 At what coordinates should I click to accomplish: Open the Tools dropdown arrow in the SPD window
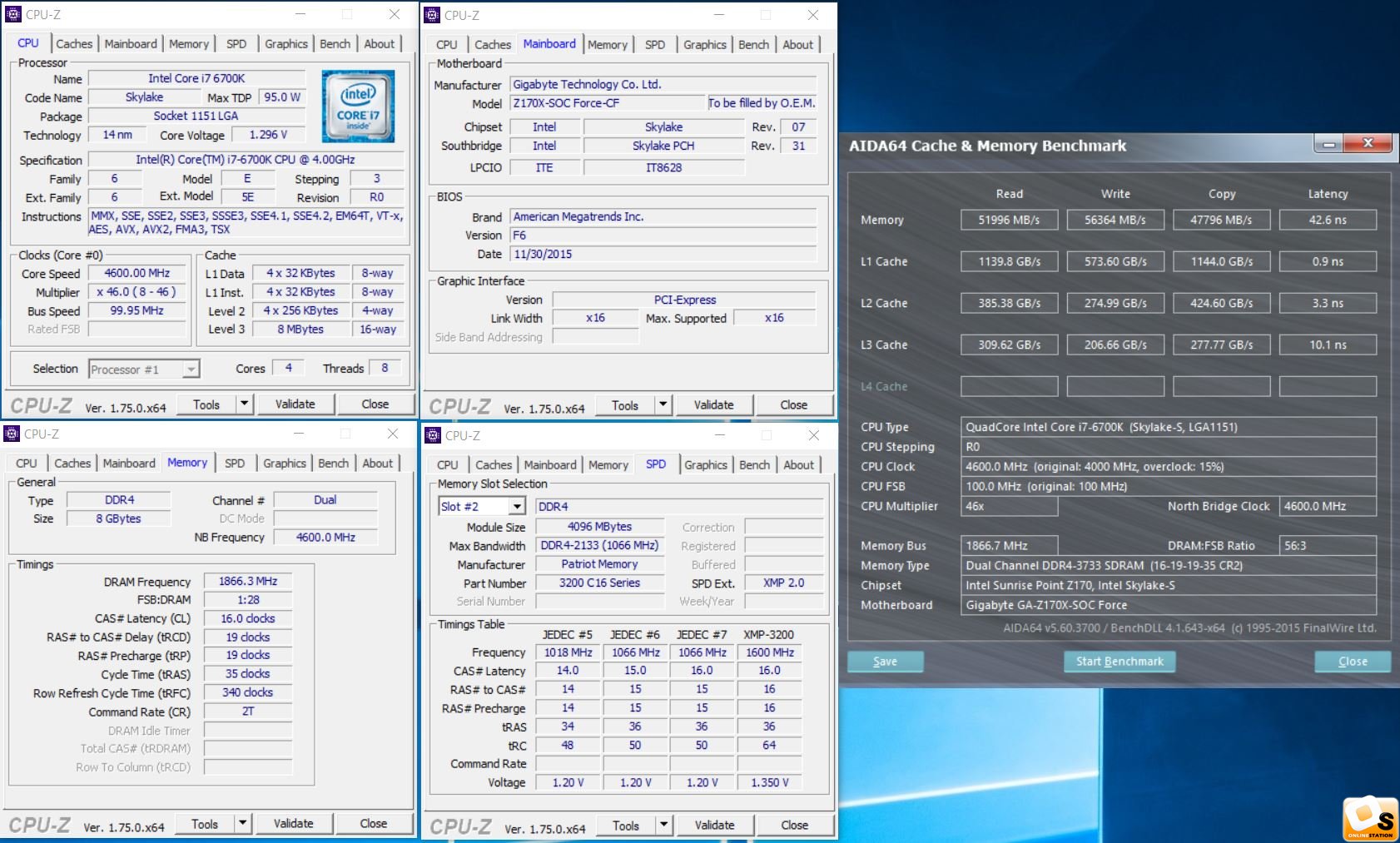[x=663, y=826]
